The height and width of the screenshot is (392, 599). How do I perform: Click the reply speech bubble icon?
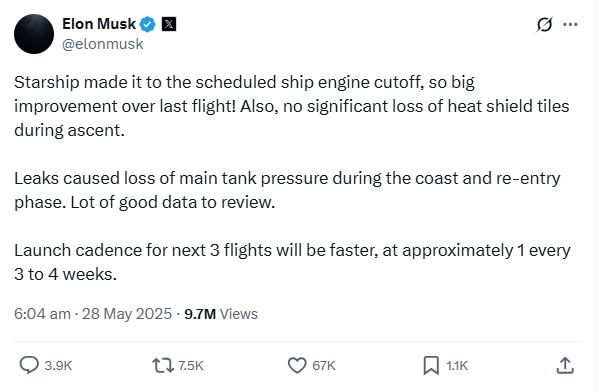pyautogui.click(x=29, y=365)
